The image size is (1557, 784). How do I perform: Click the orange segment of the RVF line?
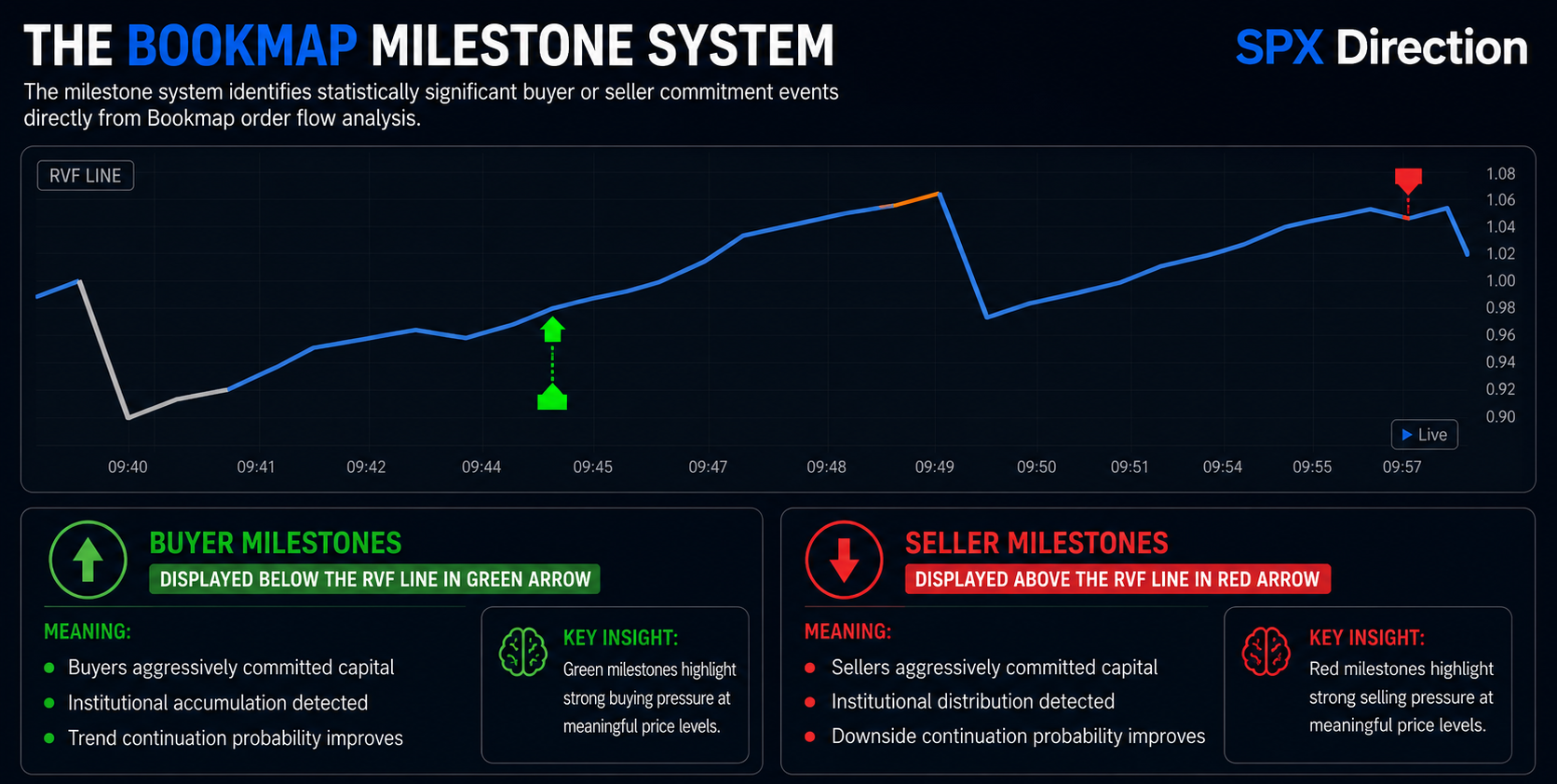916,199
